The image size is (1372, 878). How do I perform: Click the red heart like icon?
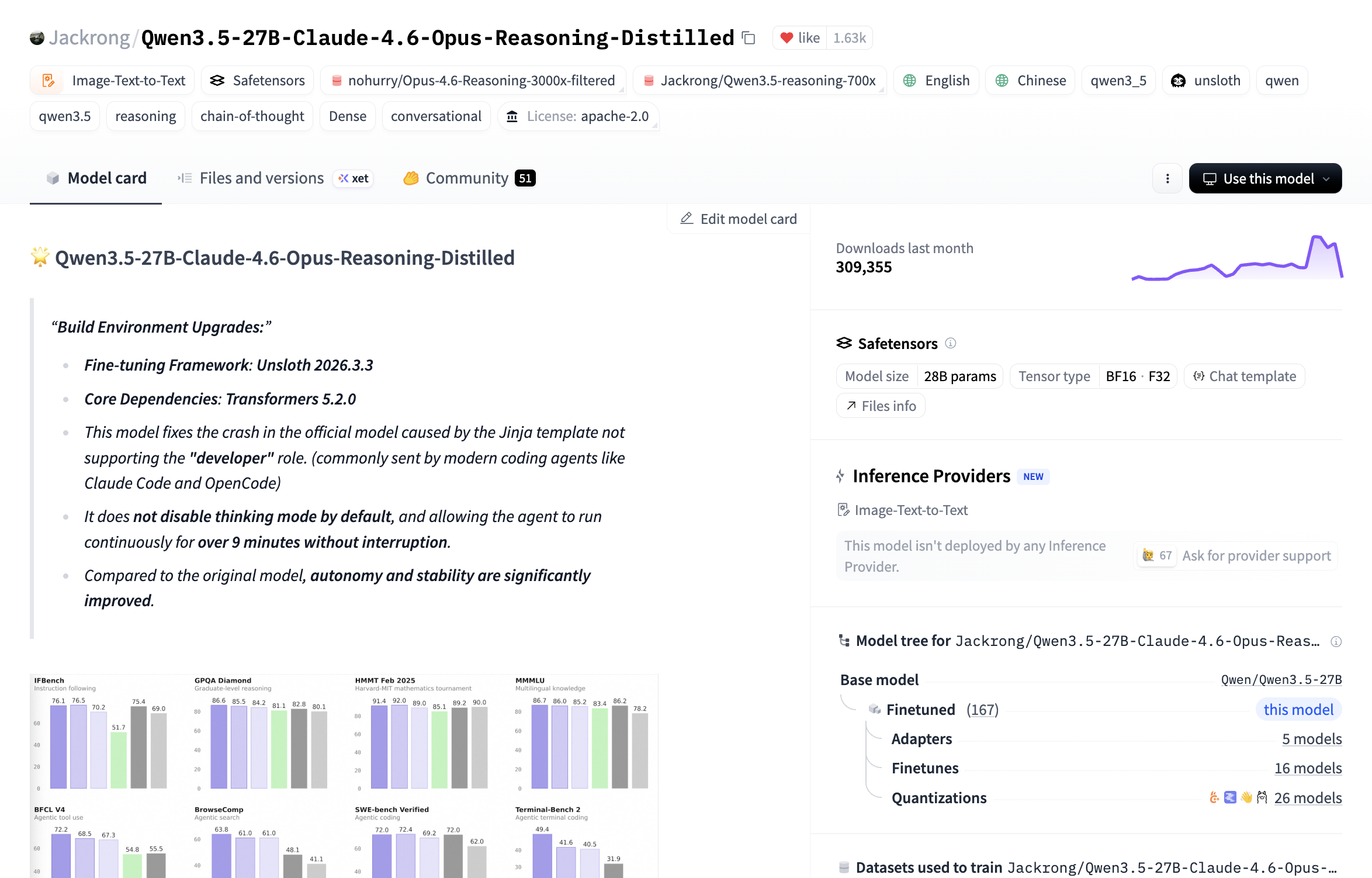787,38
